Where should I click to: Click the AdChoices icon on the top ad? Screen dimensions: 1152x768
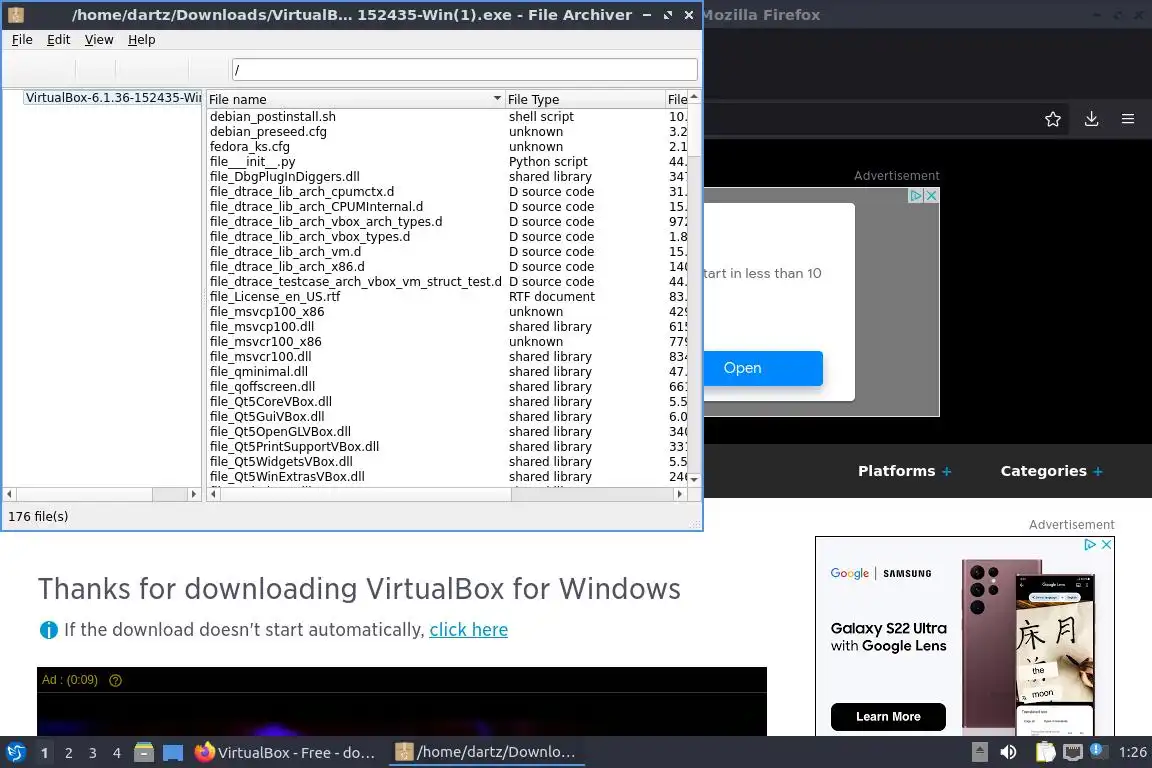916,195
